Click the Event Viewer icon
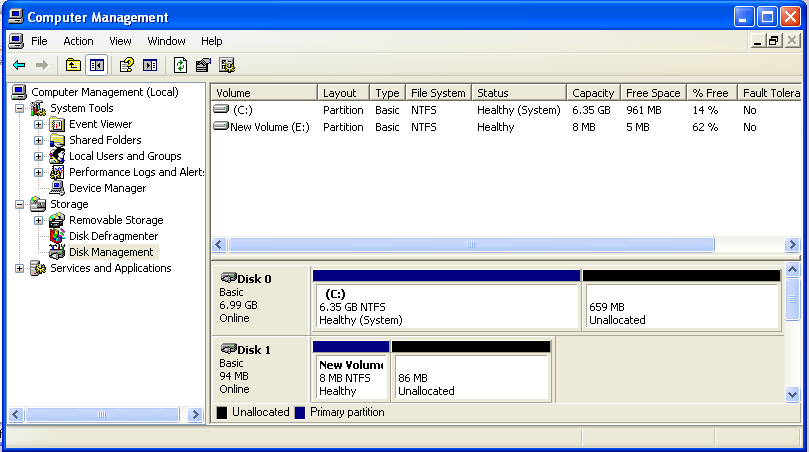Screen dimensions: 809x452 (57, 124)
